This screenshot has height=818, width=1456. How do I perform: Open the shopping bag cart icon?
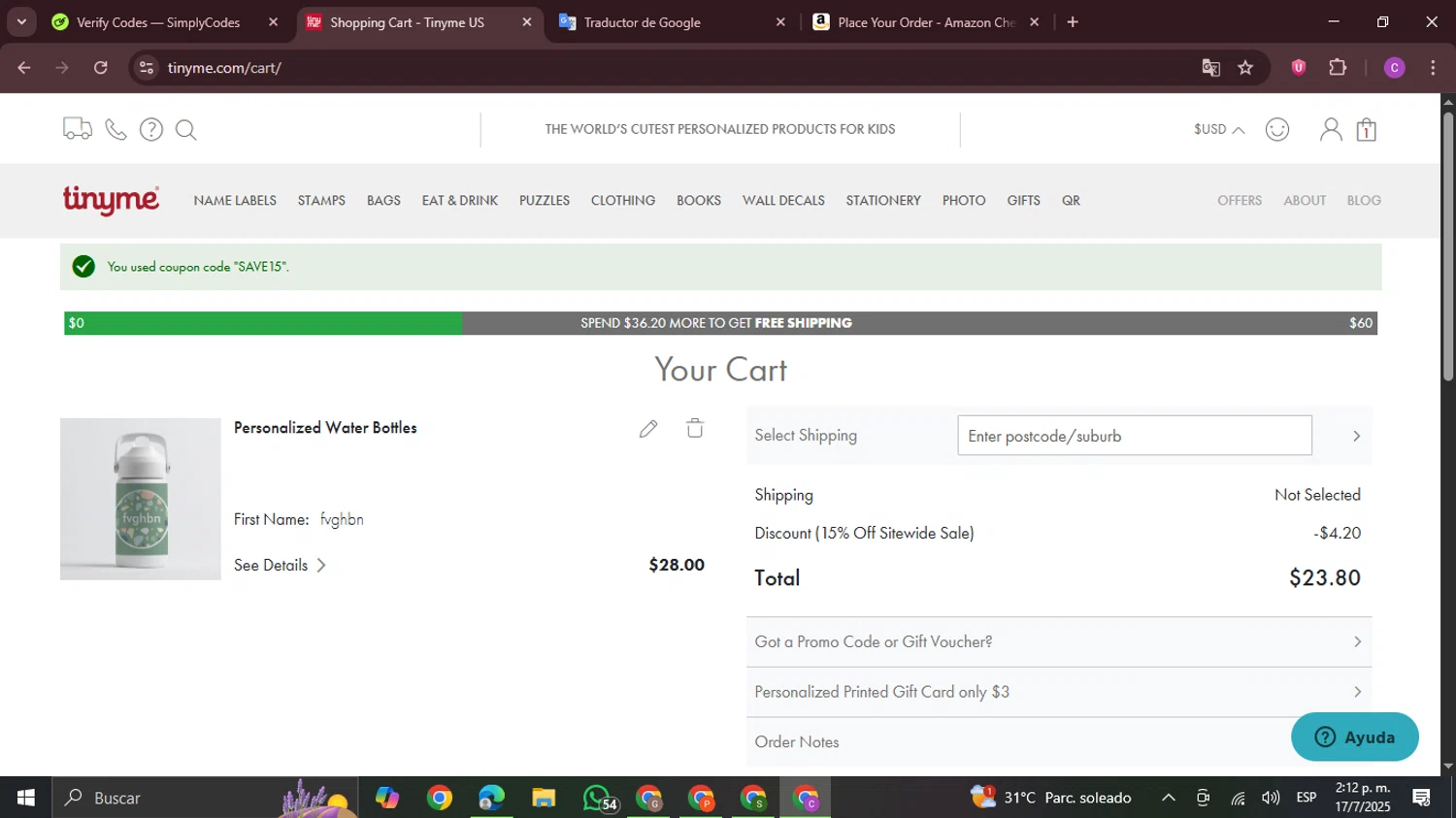click(x=1367, y=129)
